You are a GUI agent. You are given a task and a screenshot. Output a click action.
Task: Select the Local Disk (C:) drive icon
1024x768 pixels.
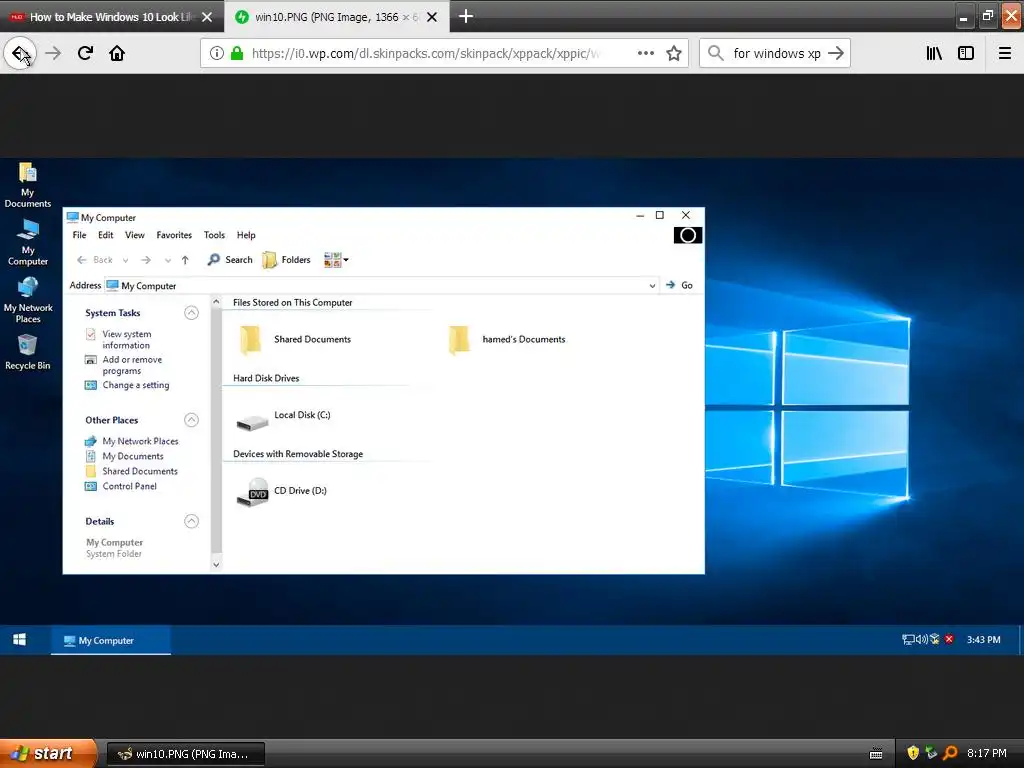click(x=252, y=422)
